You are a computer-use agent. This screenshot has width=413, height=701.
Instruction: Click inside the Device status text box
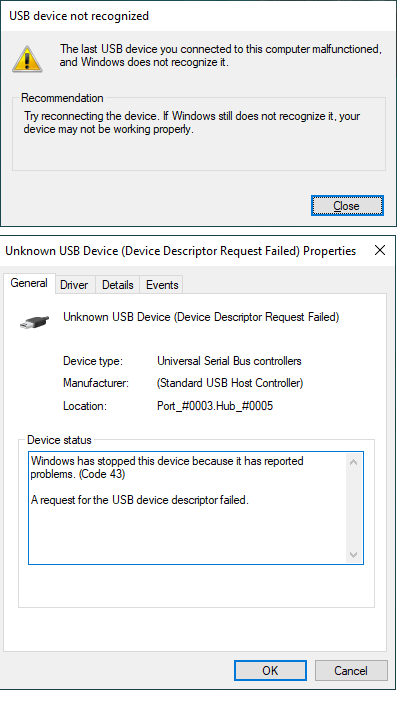click(196, 508)
